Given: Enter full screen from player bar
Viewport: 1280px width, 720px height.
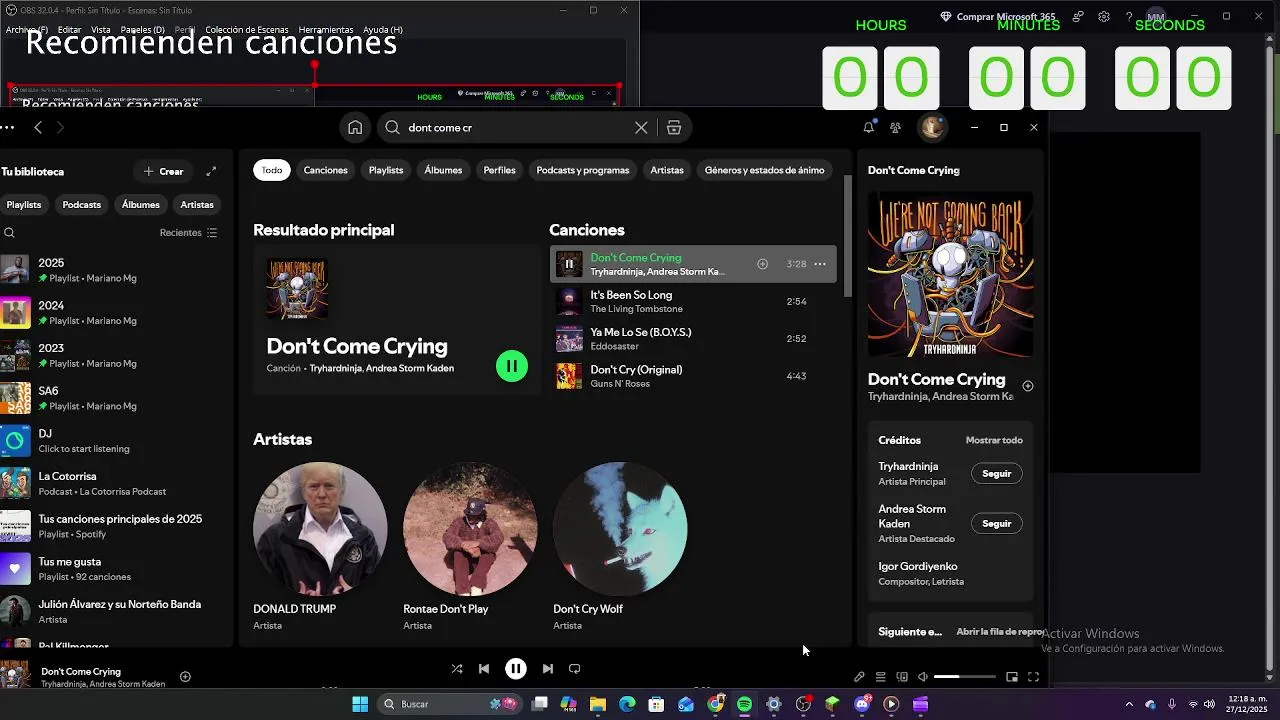Looking at the screenshot, I should 1033,677.
